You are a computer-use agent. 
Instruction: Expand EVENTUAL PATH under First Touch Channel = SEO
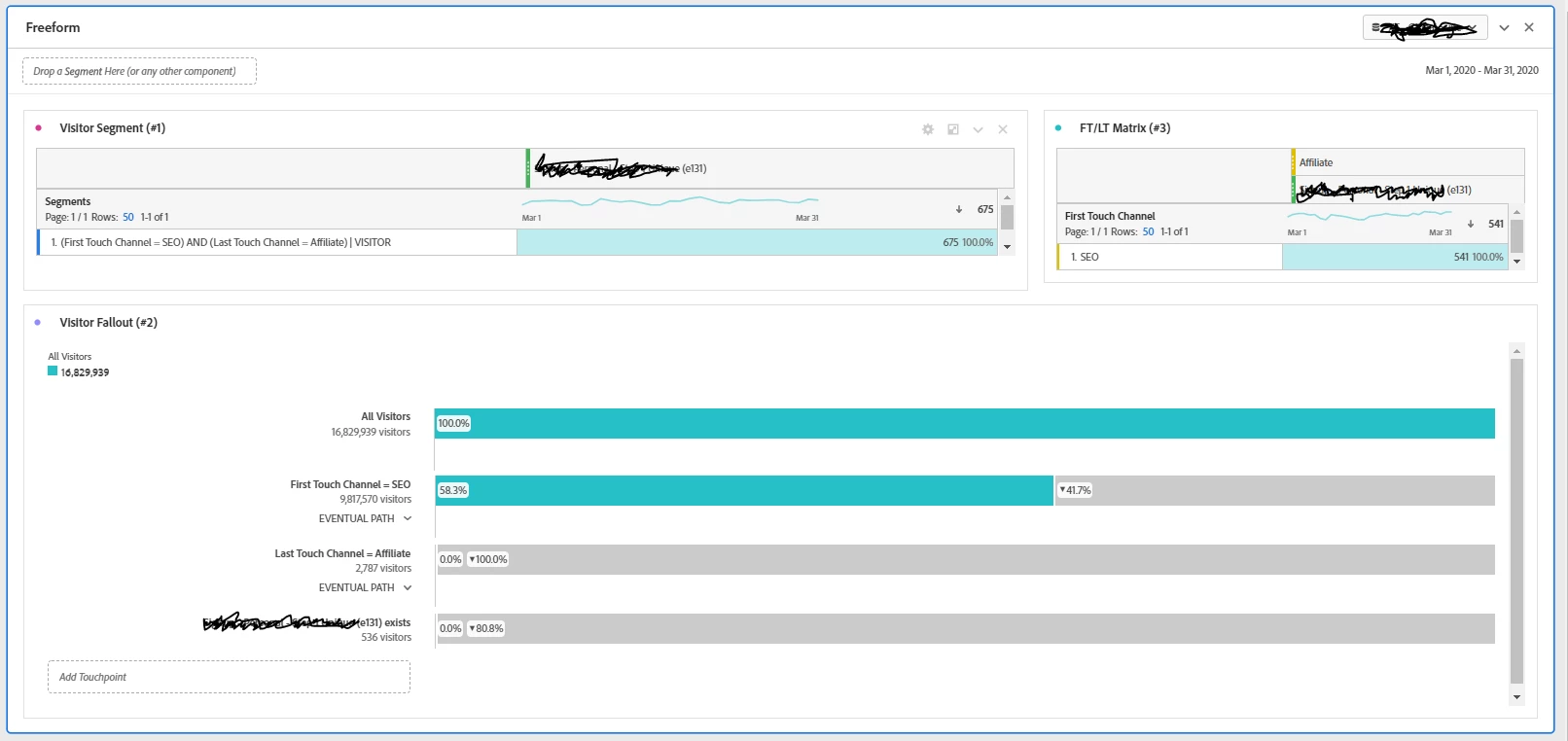click(365, 518)
